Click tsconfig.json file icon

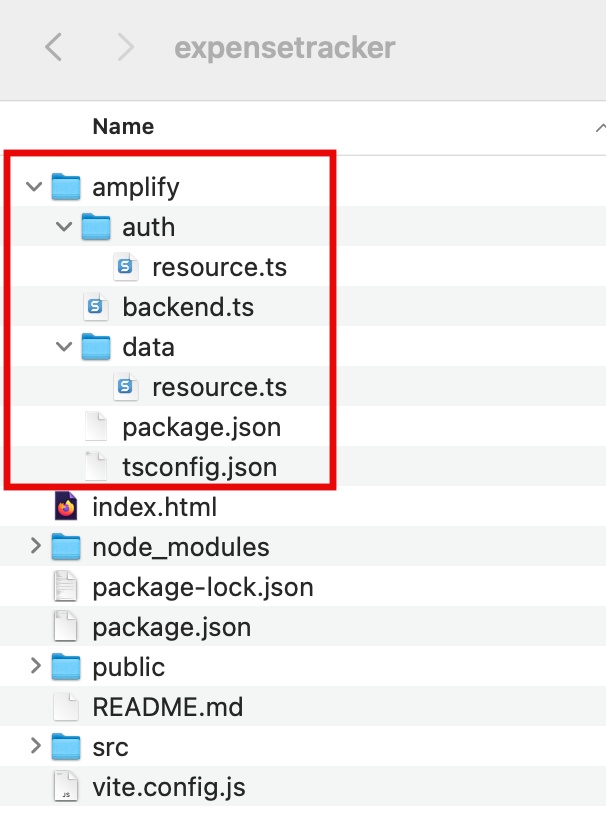coord(96,467)
